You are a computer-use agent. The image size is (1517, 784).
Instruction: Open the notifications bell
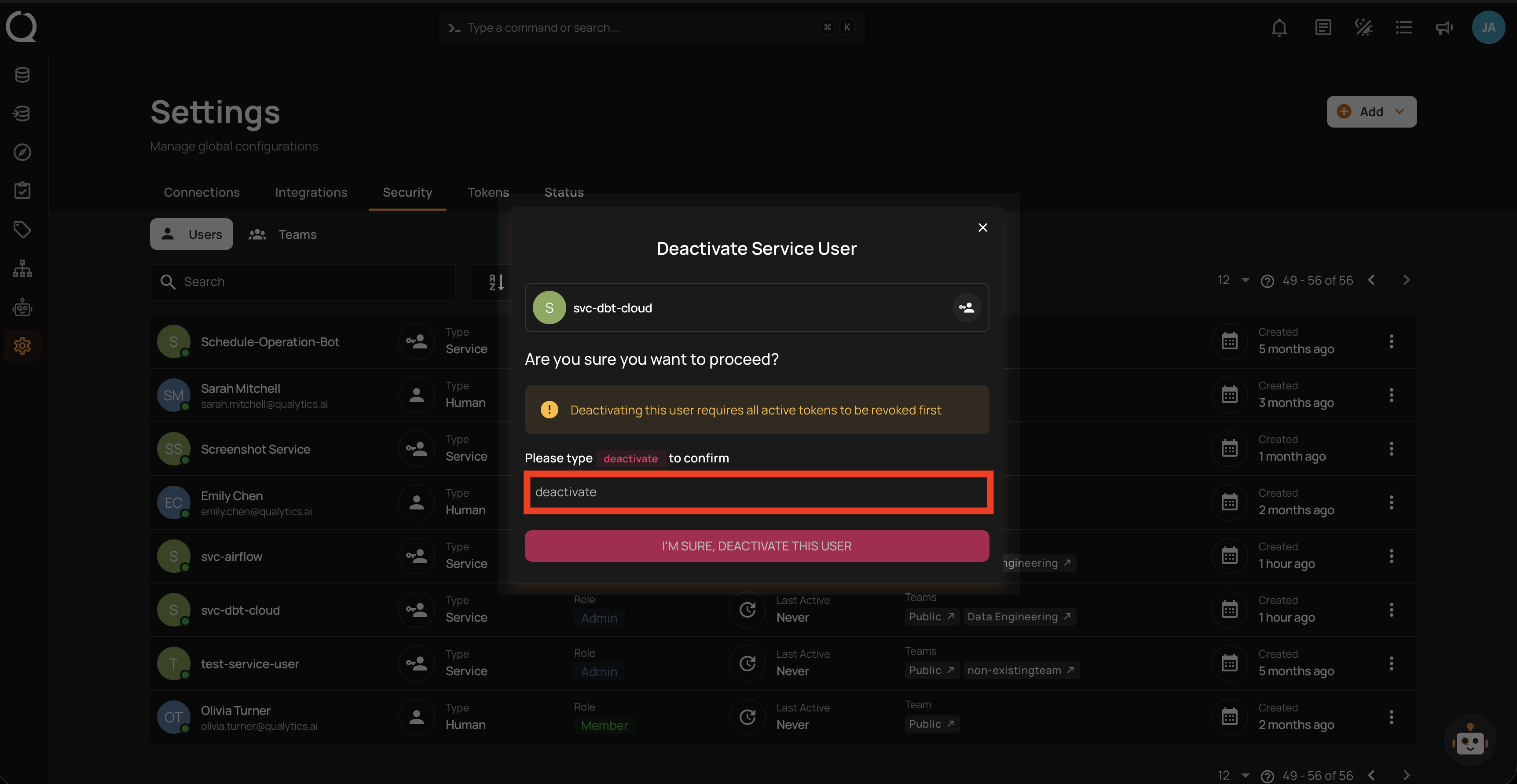(x=1279, y=28)
